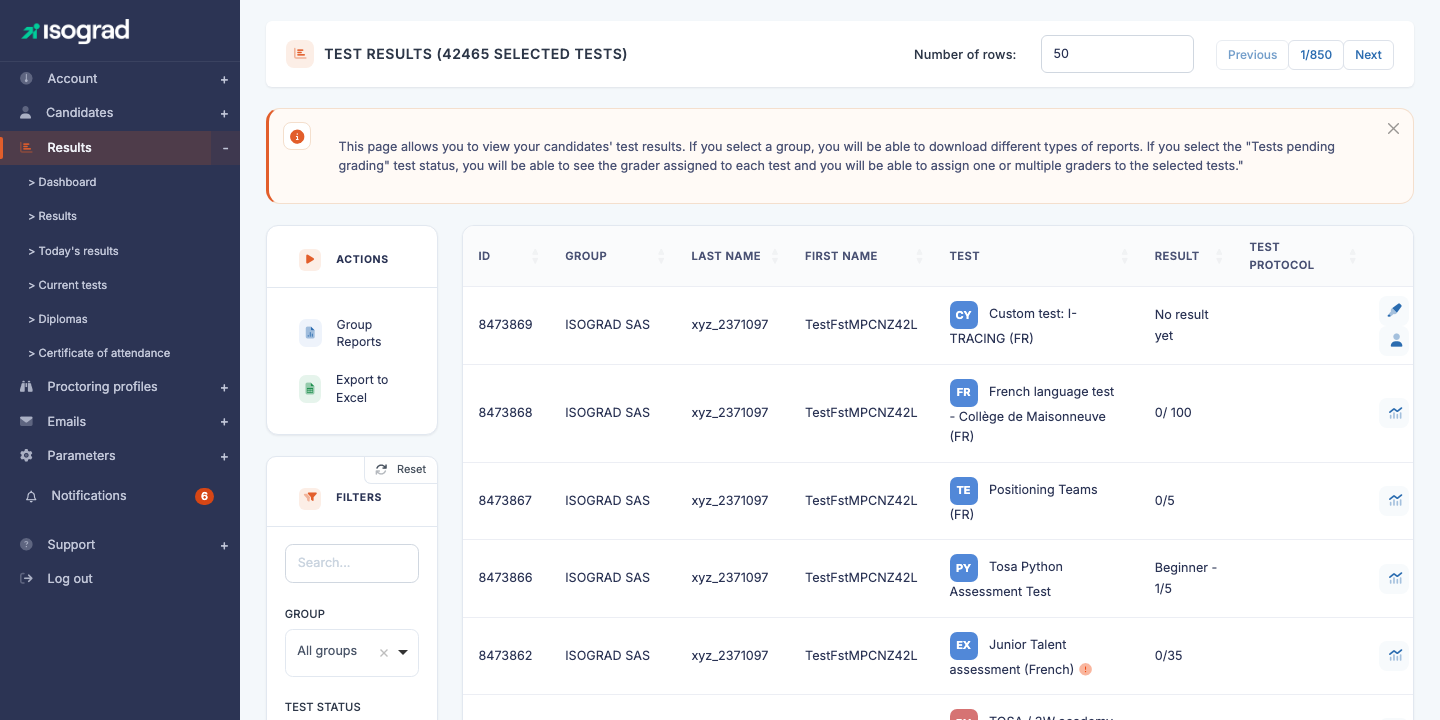This screenshot has height=720, width=1440.
Task: Click the Proctoring profiles people icon
Action: tap(26, 387)
